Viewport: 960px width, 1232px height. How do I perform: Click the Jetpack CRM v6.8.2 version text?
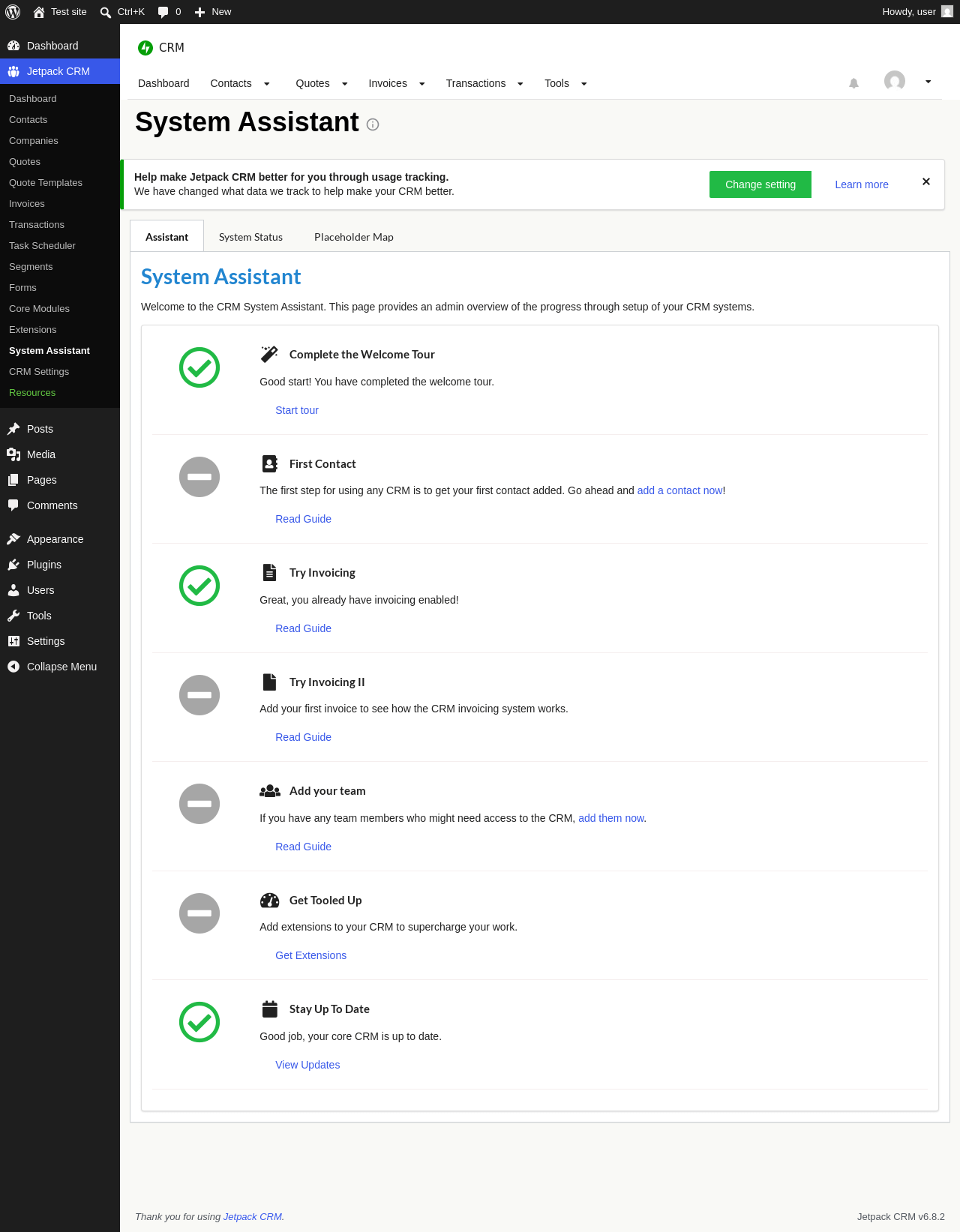point(901,1217)
